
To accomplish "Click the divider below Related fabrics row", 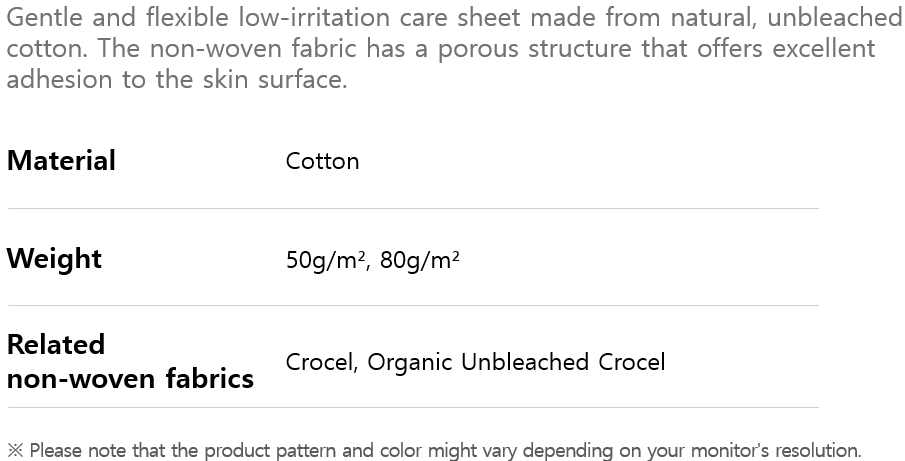I will tap(413, 407).
